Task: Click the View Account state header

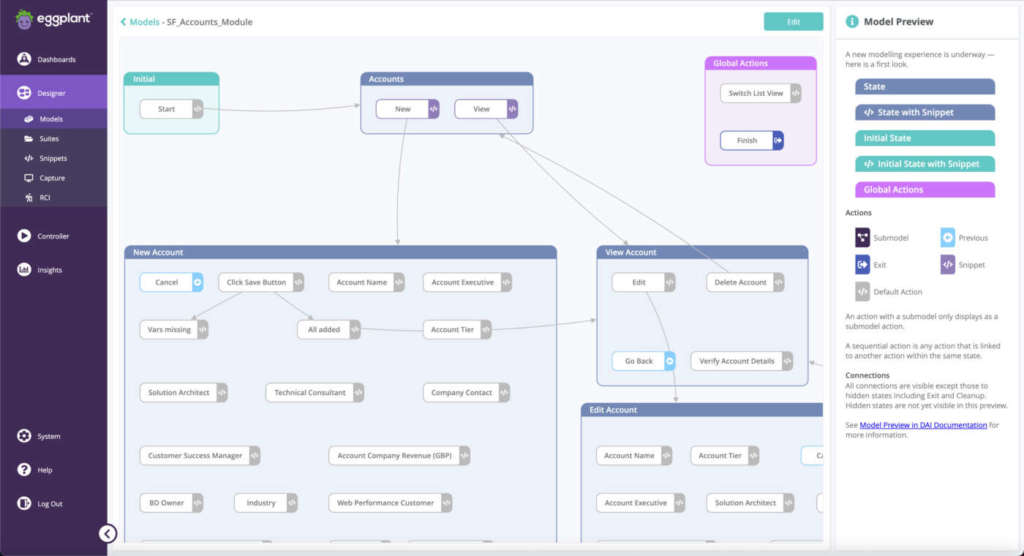Action: pos(702,252)
